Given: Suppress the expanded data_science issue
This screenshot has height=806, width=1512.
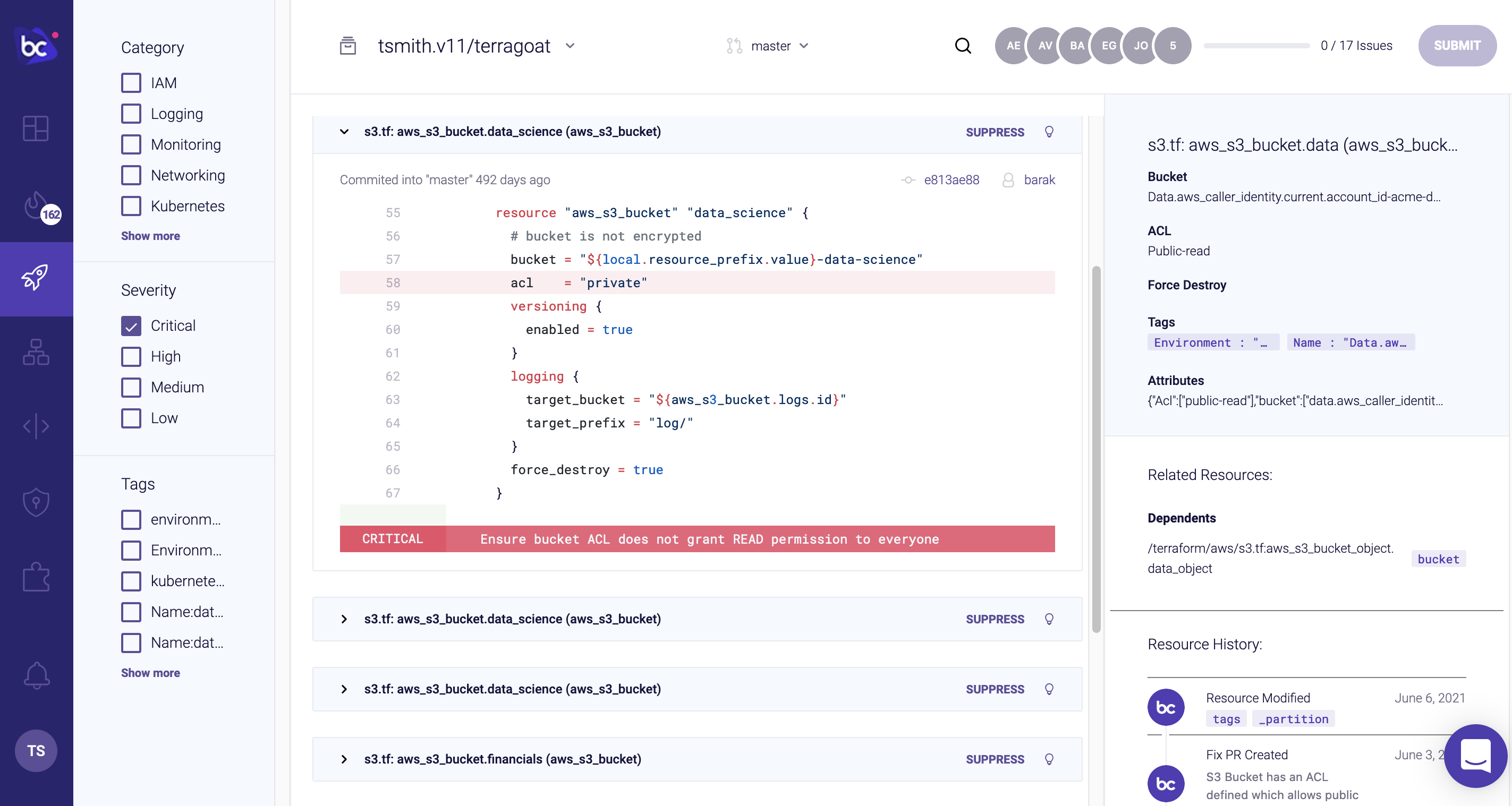Looking at the screenshot, I should pos(995,132).
